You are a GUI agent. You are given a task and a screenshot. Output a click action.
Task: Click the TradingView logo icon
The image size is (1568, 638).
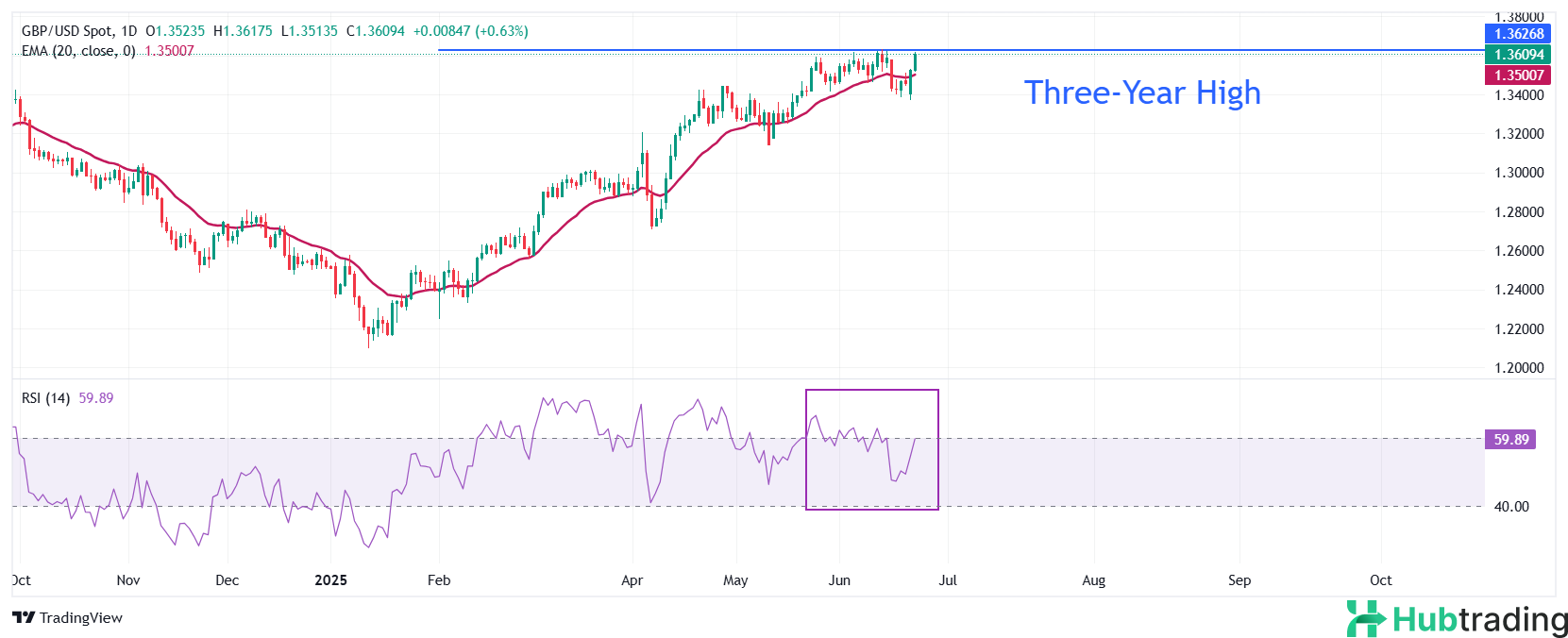pyautogui.click(x=24, y=618)
